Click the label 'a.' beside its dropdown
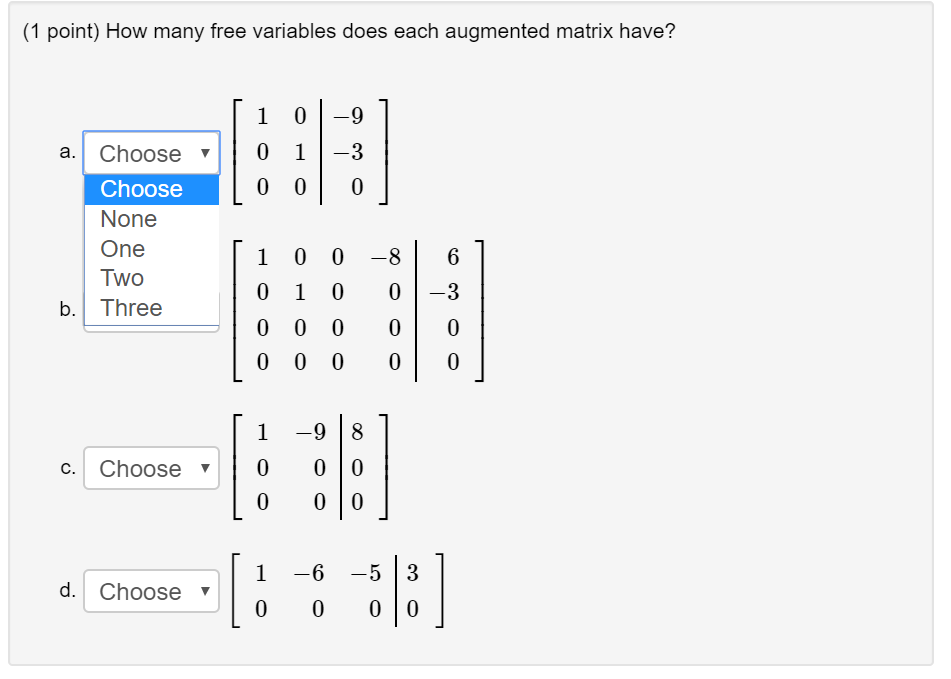The width and height of the screenshot is (951, 679). click(68, 153)
